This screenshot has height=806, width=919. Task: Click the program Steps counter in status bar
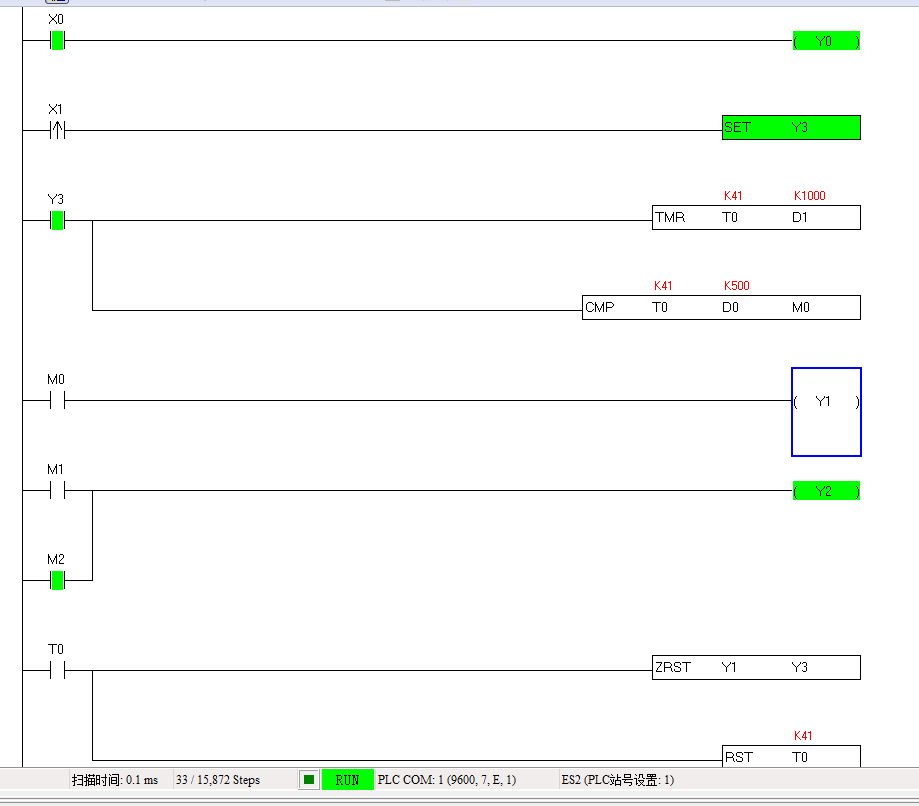click(x=217, y=780)
